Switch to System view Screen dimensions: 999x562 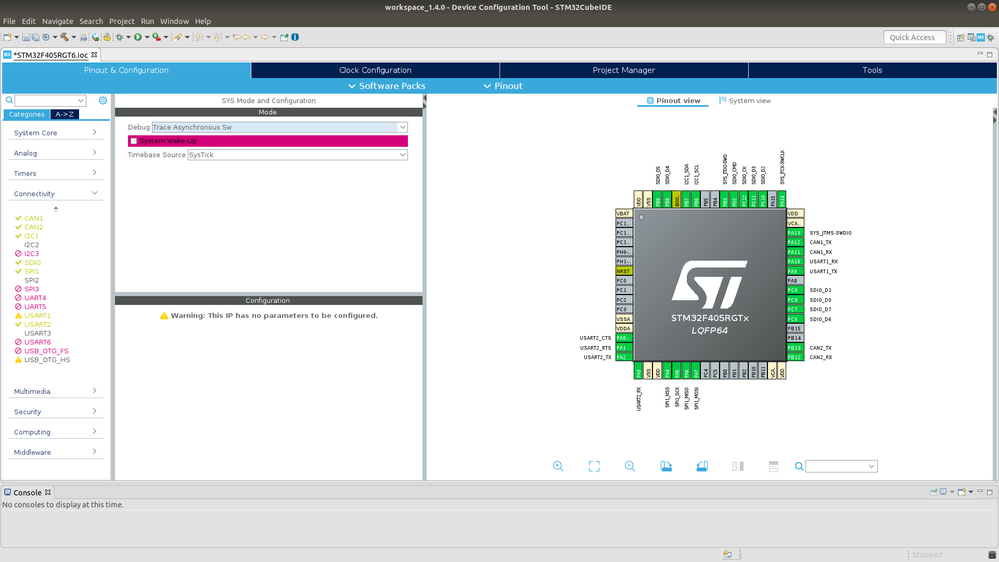coord(745,101)
